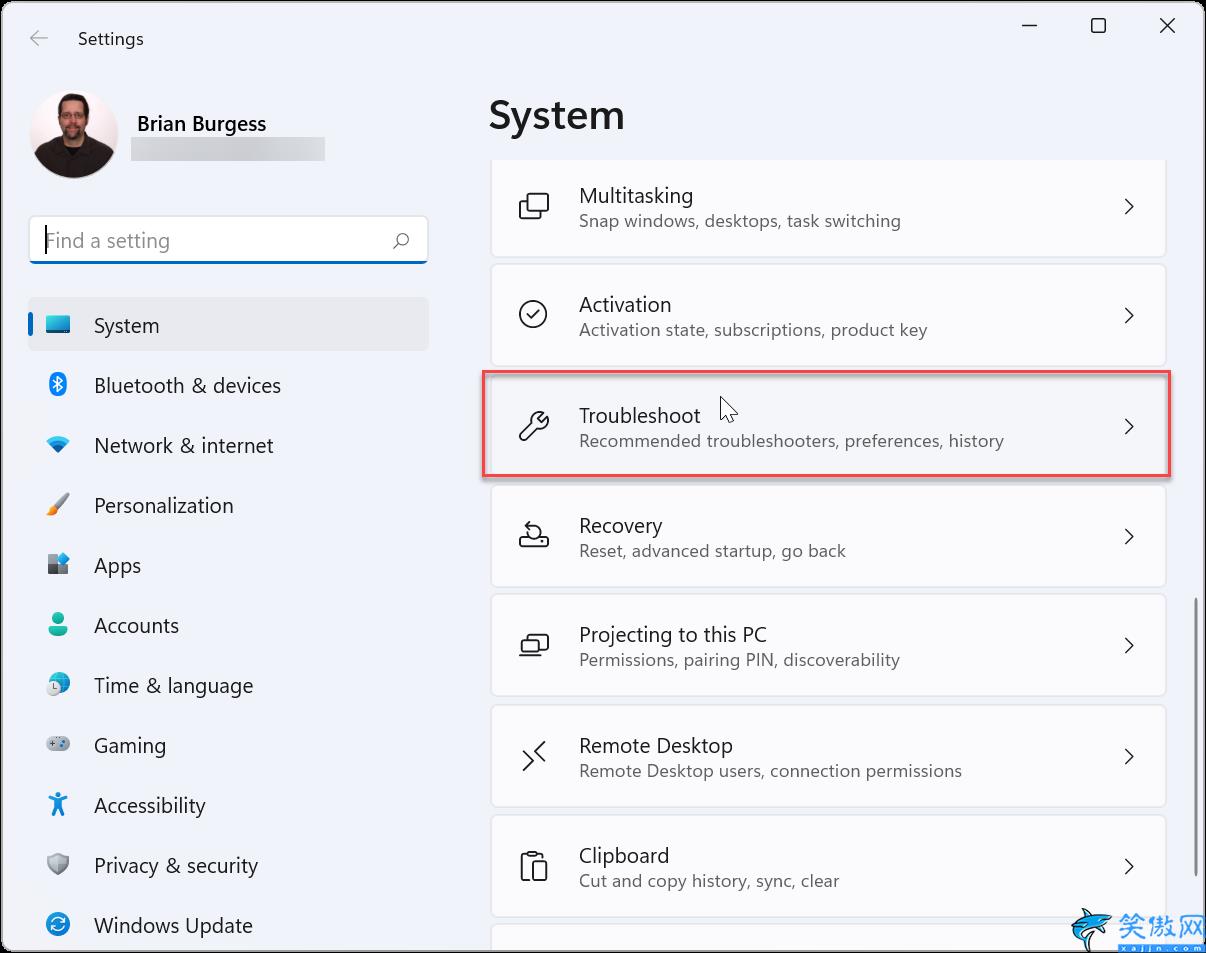Image resolution: width=1206 pixels, height=953 pixels.
Task: Click the vertical scrollbar thumb
Action: tap(1196, 738)
